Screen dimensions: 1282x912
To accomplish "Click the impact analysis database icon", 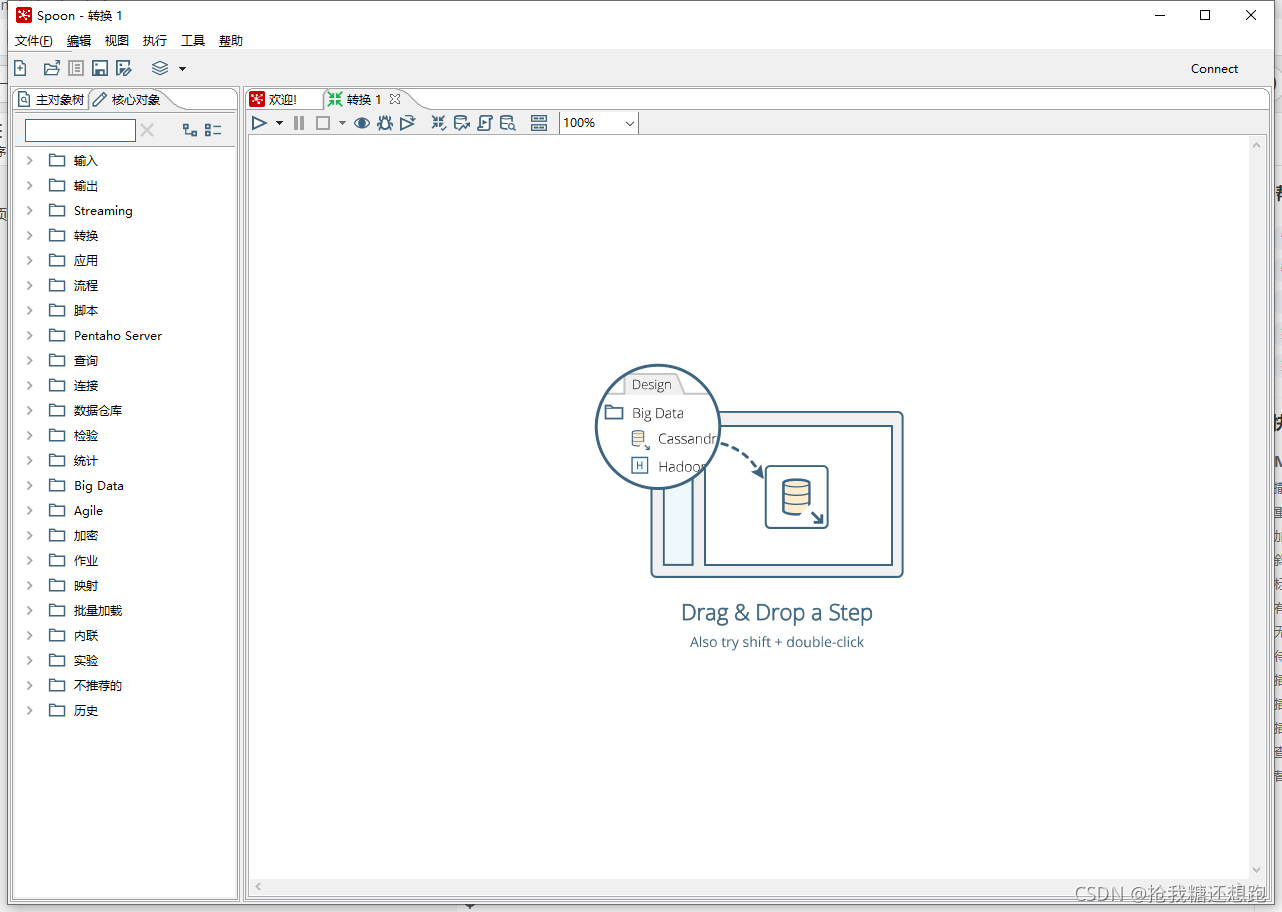I will tap(462, 123).
